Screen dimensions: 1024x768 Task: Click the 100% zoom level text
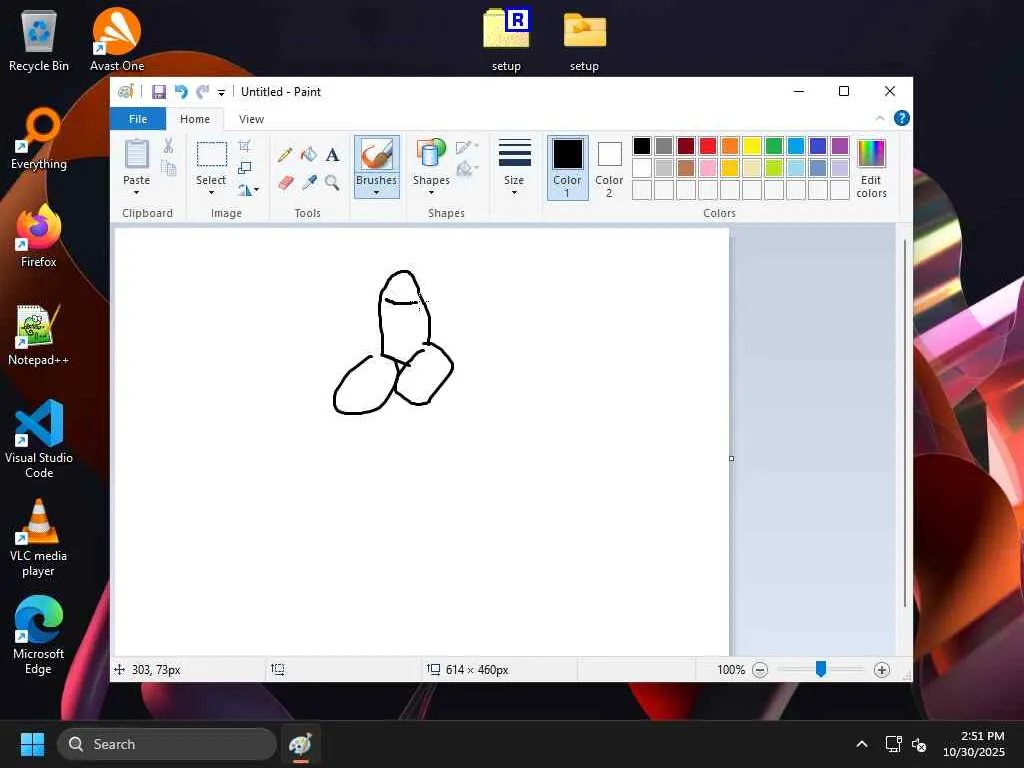[731, 670]
